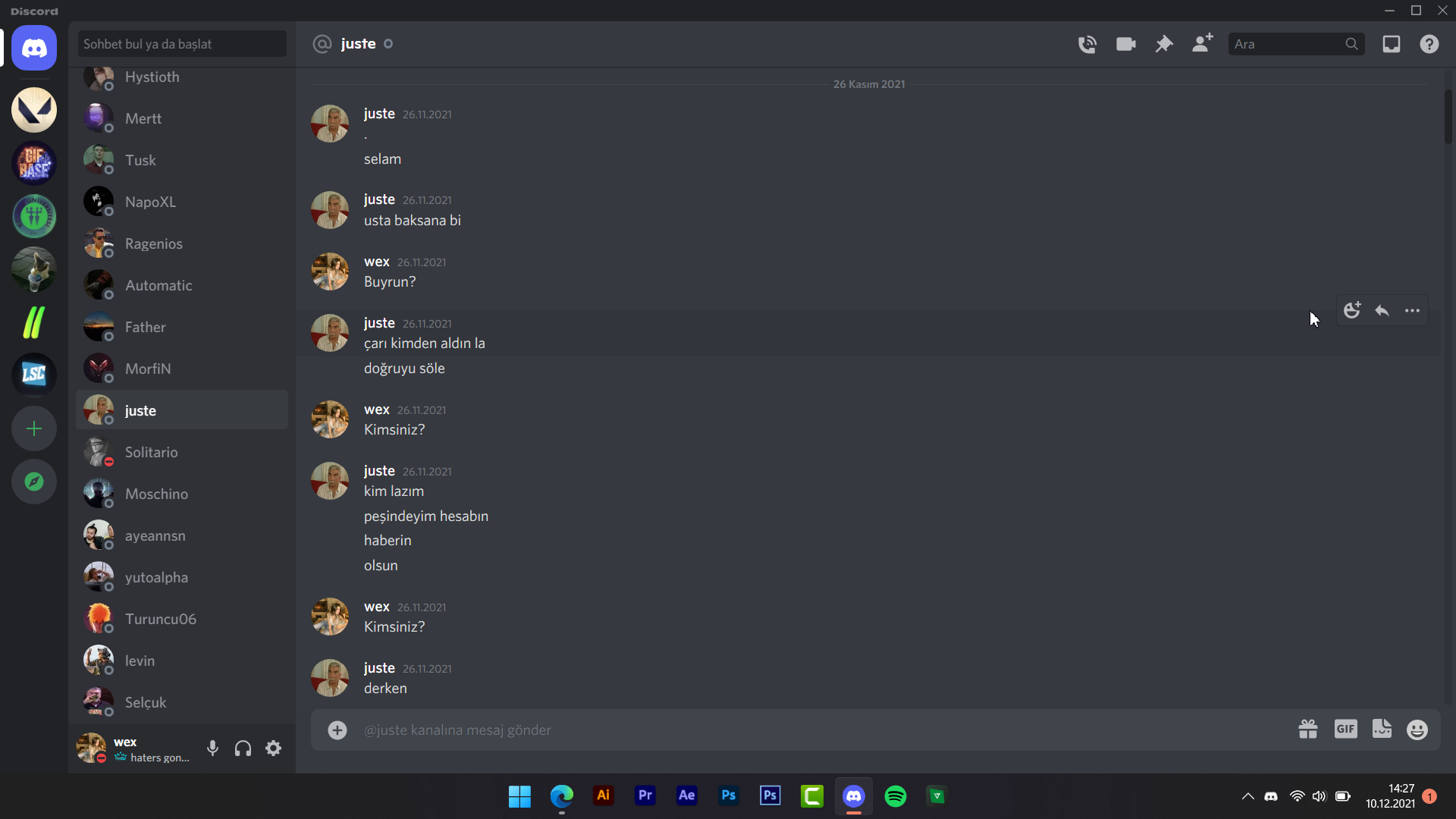Image resolution: width=1456 pixels, height=819 pixels.
Task: Open more options for hovered message
Action: 1412,310
